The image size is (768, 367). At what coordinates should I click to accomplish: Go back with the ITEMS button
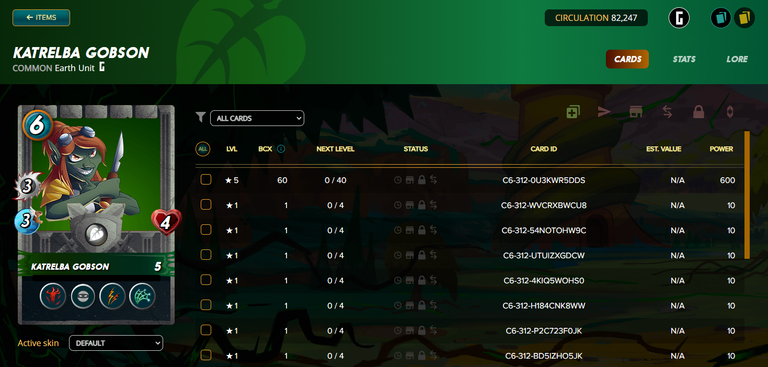pyautogui.click(x=41, y=18)
